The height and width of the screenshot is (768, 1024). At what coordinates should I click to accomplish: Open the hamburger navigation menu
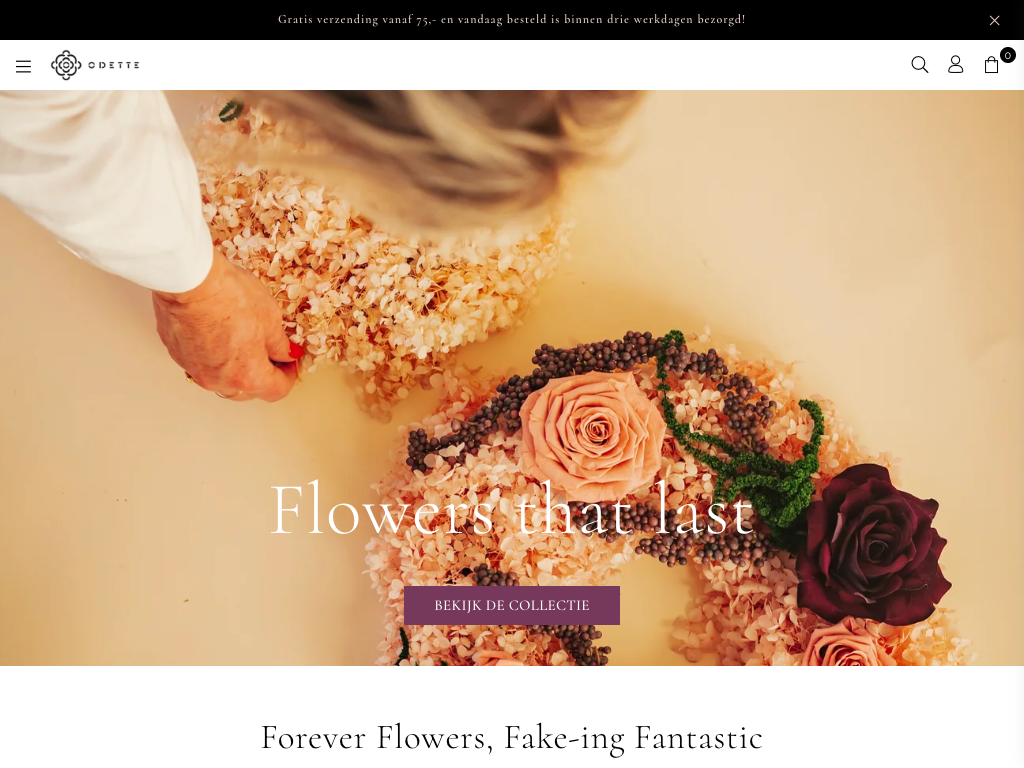(24, 66)
